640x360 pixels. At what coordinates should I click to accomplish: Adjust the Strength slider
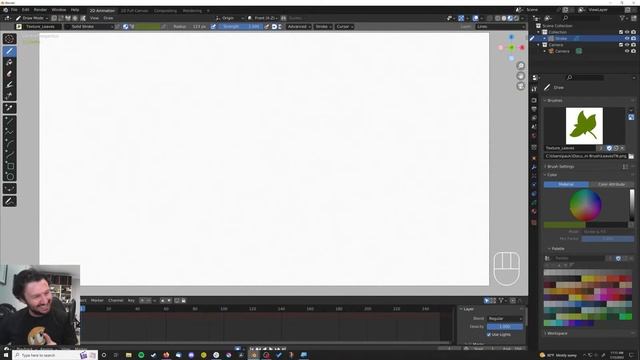point(241,27)
